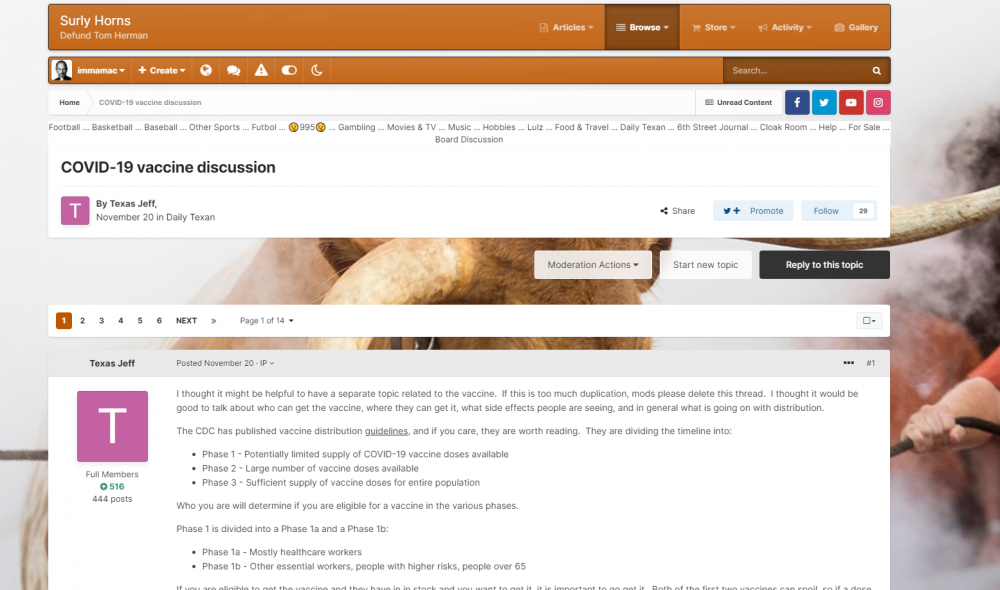Open the Page 1 of 14 dropdown
Screen dimensions: 1000x590
pos(267,321)
